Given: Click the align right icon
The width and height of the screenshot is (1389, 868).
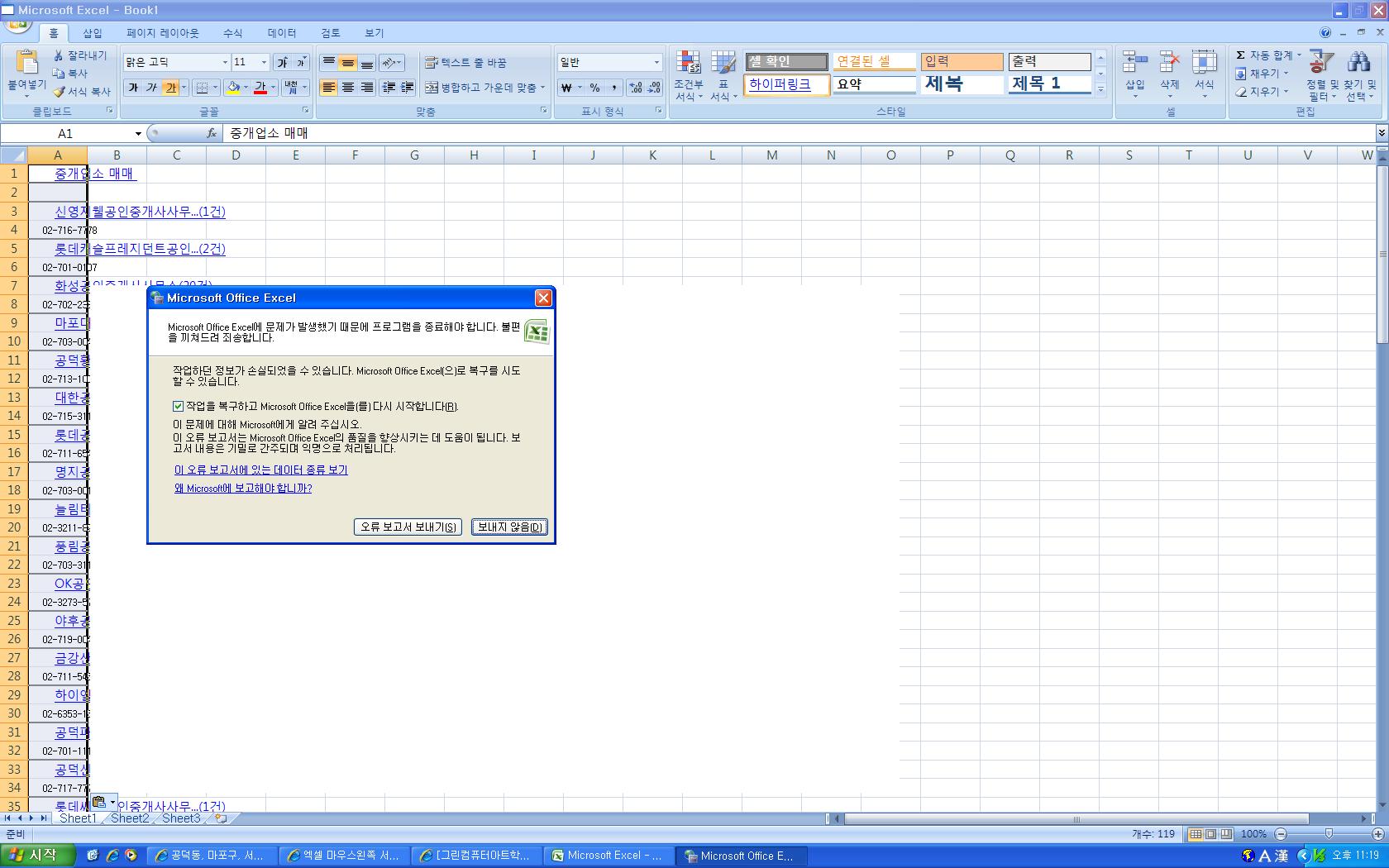Looking at the screenshot, I should pos(367,88).
